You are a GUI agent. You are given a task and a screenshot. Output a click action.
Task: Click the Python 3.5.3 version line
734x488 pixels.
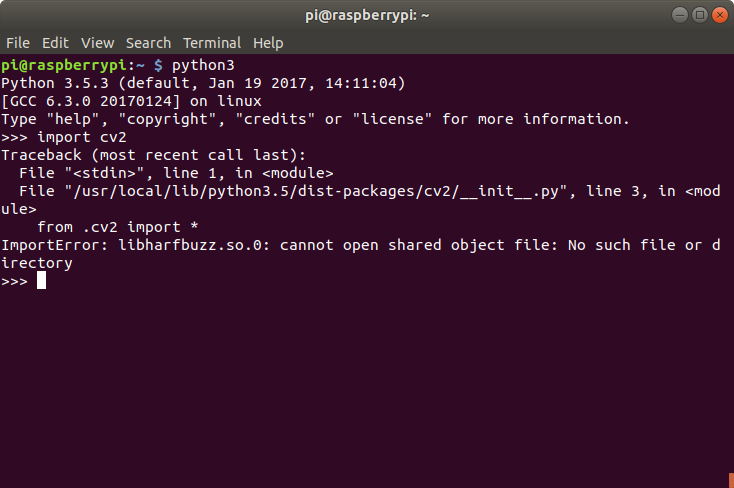[x=203, y=83]
